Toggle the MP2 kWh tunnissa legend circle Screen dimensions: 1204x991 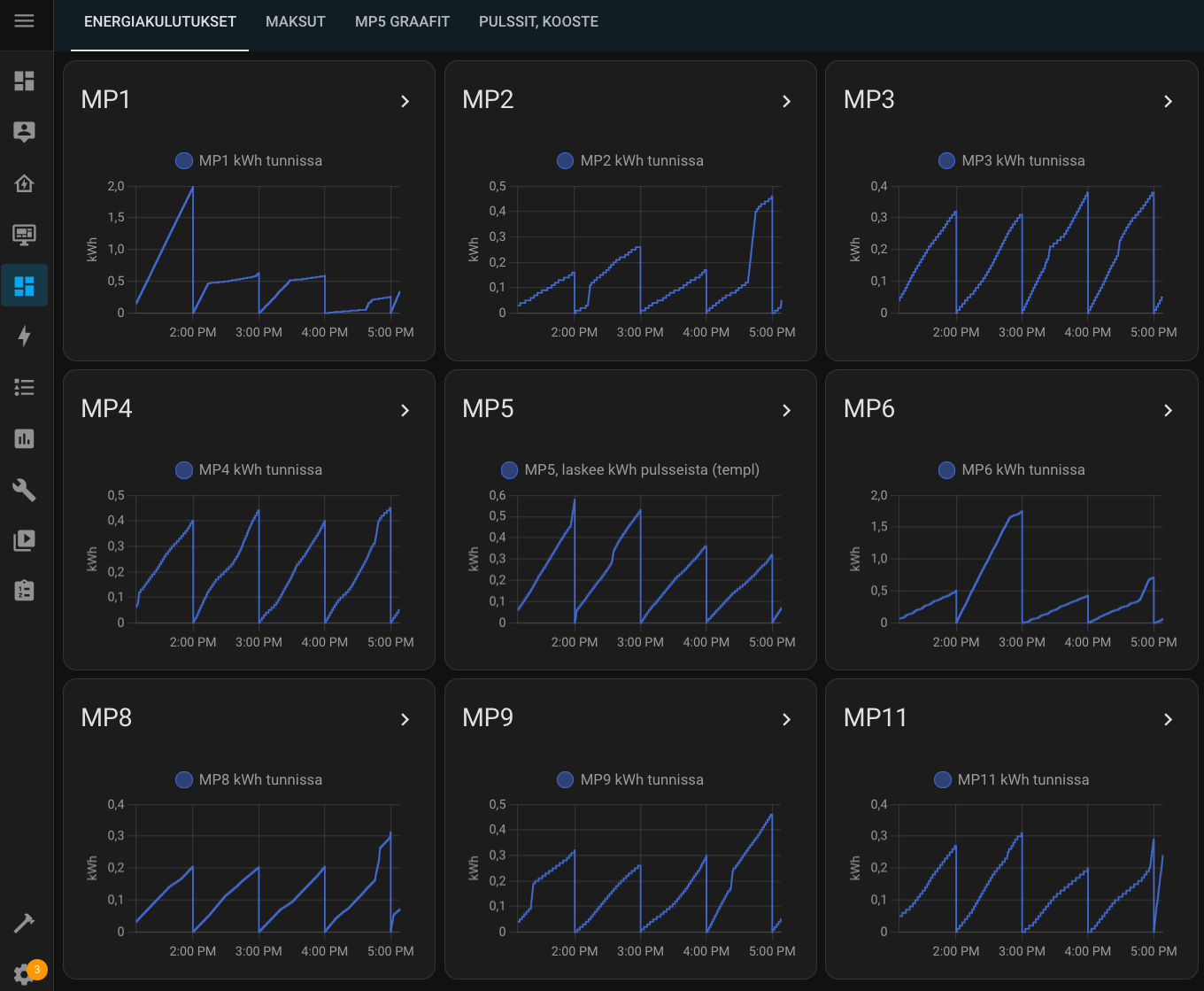(565, 160)
